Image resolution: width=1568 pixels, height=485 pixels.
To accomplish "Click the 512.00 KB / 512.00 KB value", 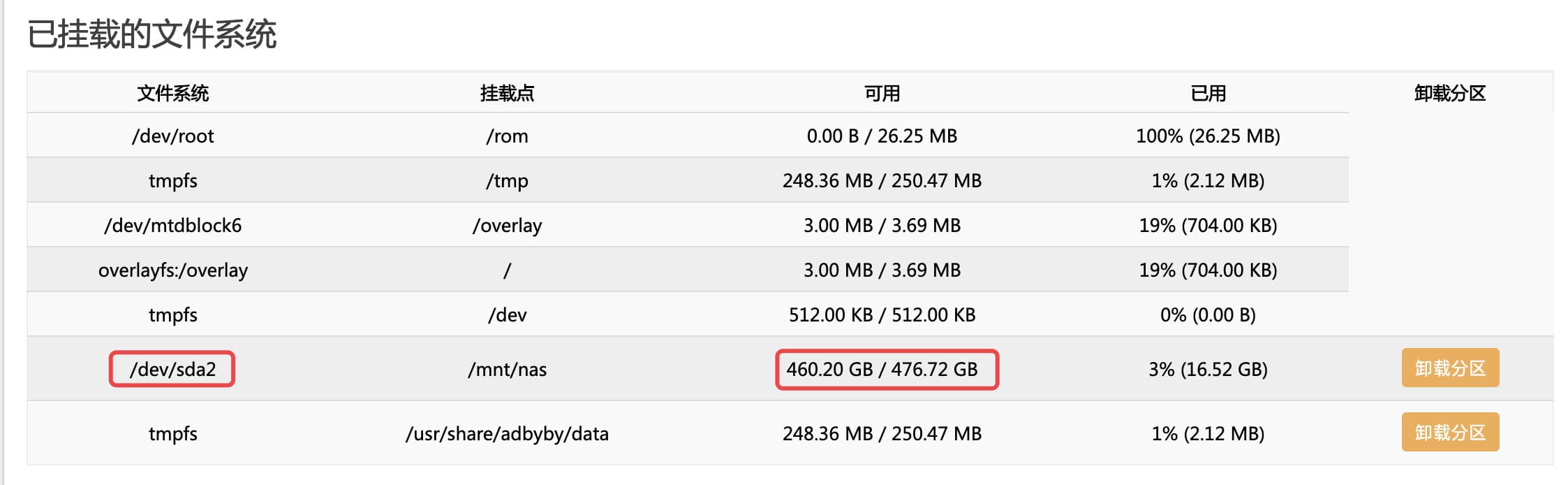I will pyautogui.click(x=882, y=314).
